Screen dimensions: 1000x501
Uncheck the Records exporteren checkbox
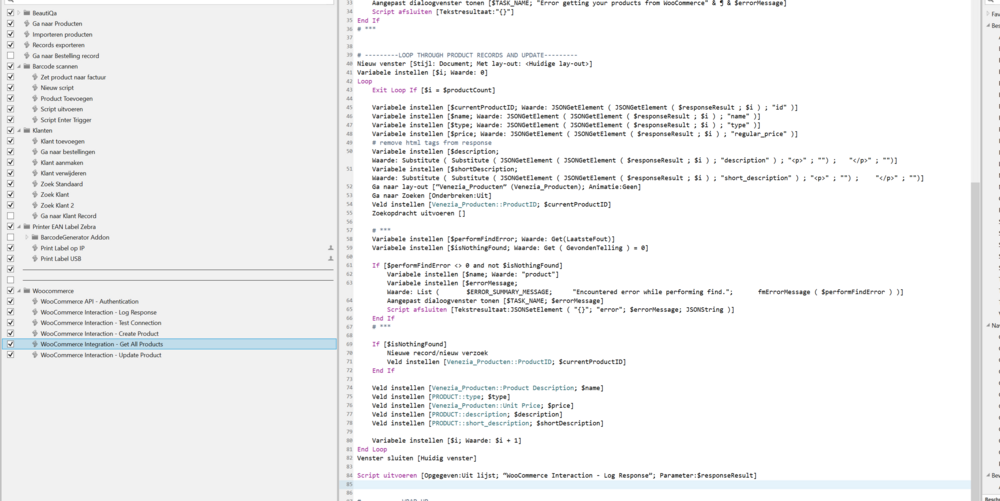[11, 45]
